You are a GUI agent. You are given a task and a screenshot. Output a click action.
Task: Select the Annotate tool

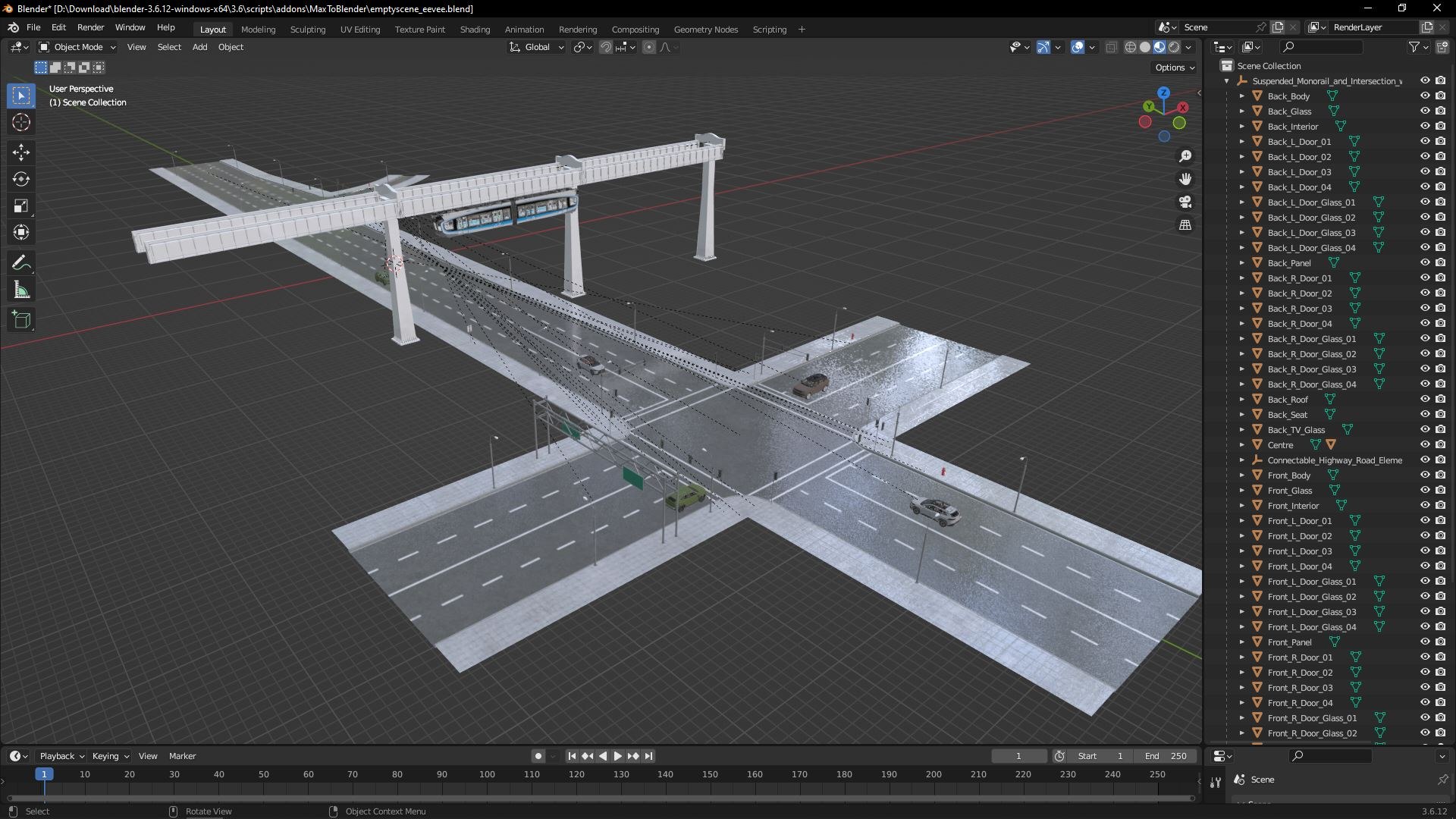coord(21,263)
